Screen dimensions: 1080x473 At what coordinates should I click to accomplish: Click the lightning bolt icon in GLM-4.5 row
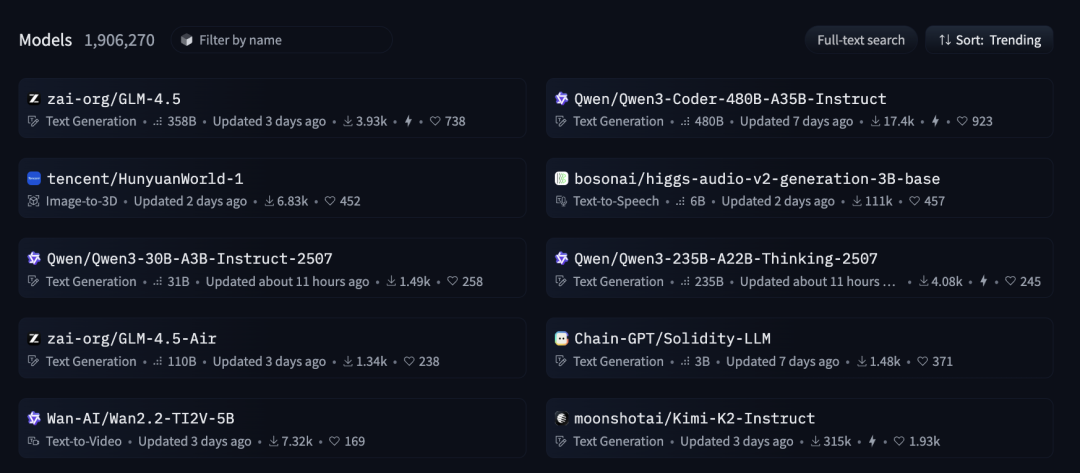[408, 121]
